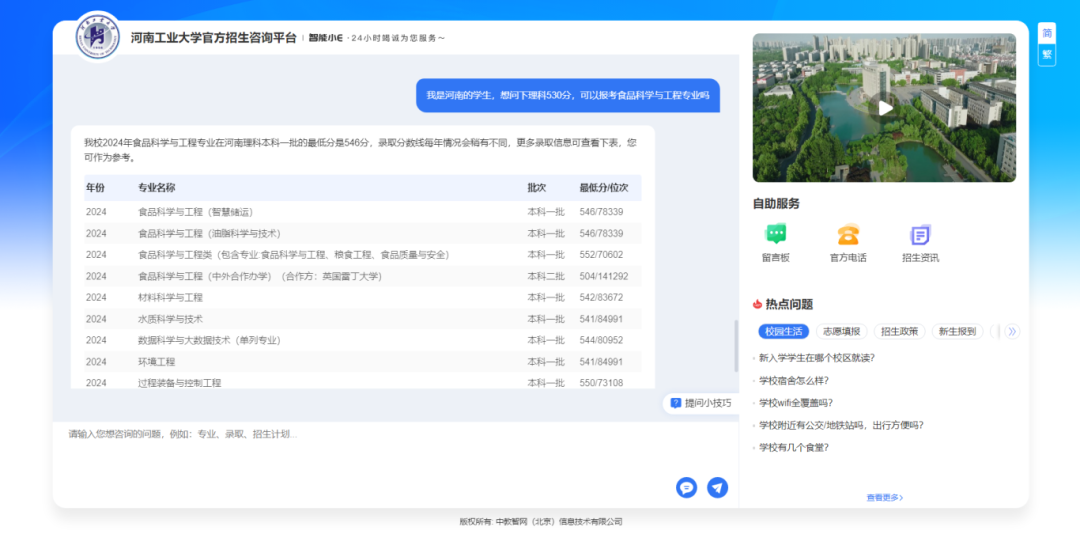Click the round chat bubble icon
Screen dimensions: 1080x538
[x=686, y=487]
